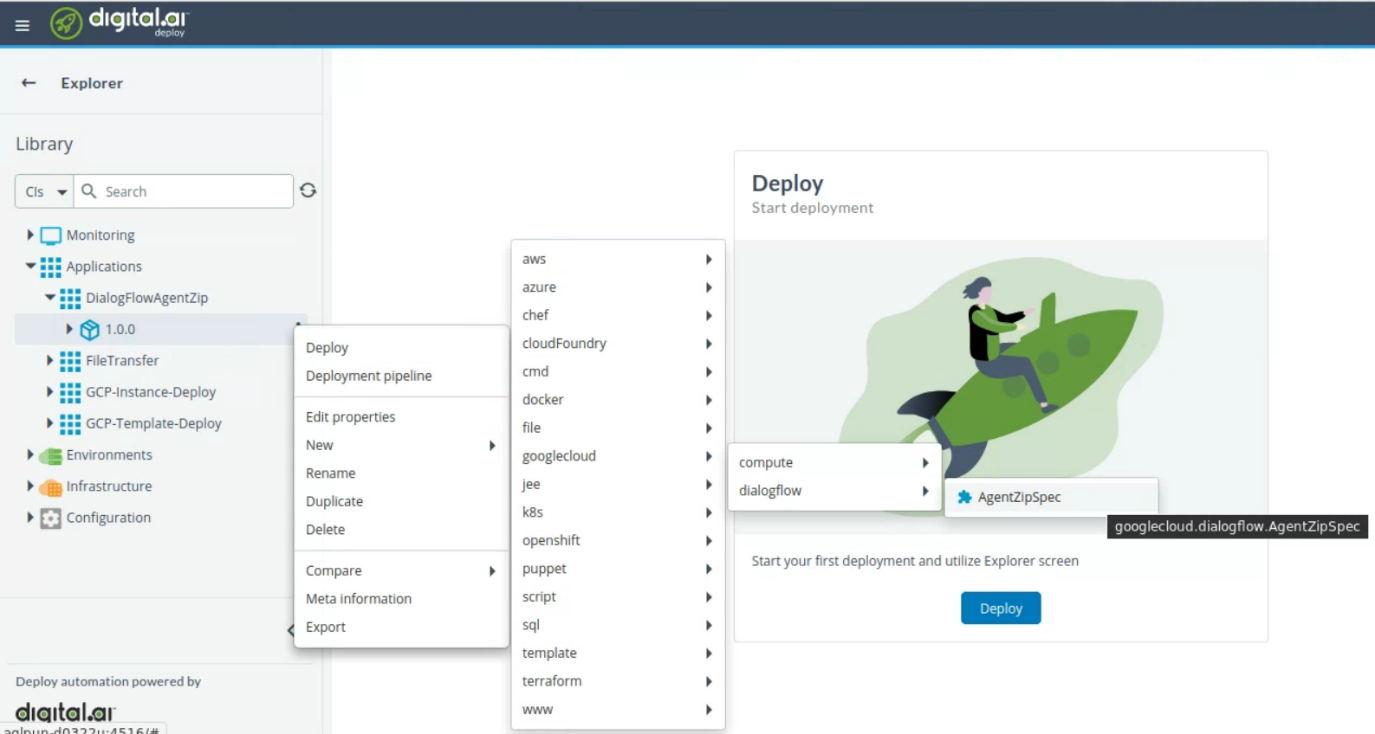Click the Infrastructure icon
The width and height of the screenshot is (1375, 734).
click(x=51, y=487)
